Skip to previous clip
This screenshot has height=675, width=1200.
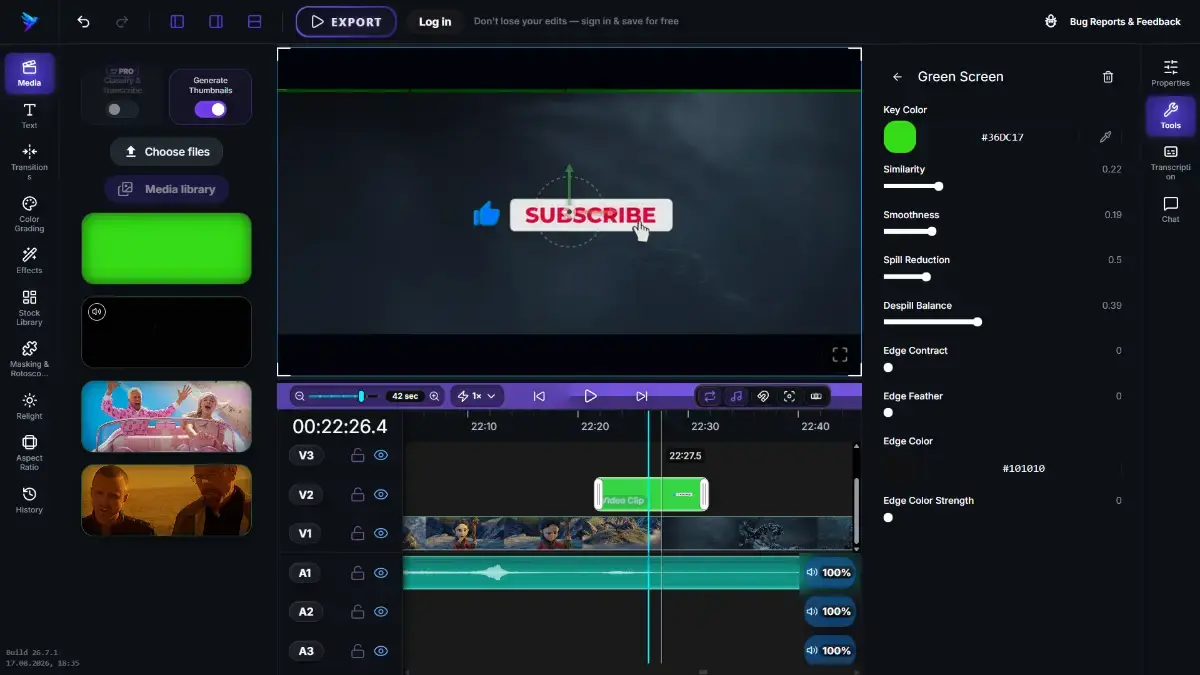coord(539,396)
